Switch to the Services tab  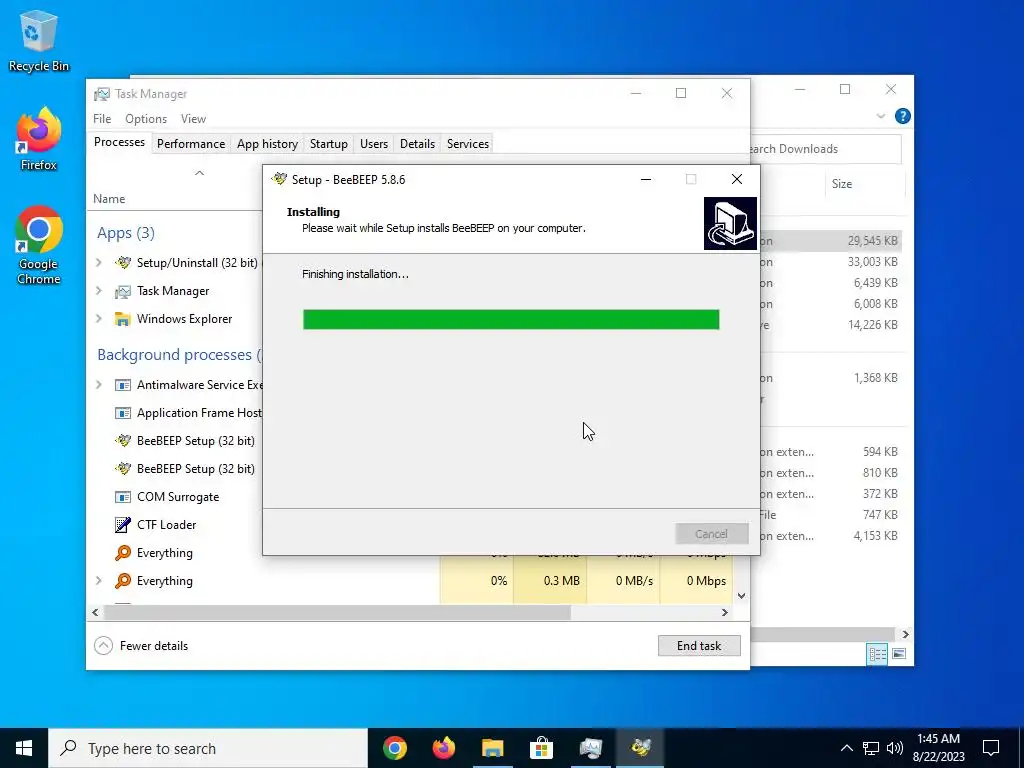pos(468,144)
